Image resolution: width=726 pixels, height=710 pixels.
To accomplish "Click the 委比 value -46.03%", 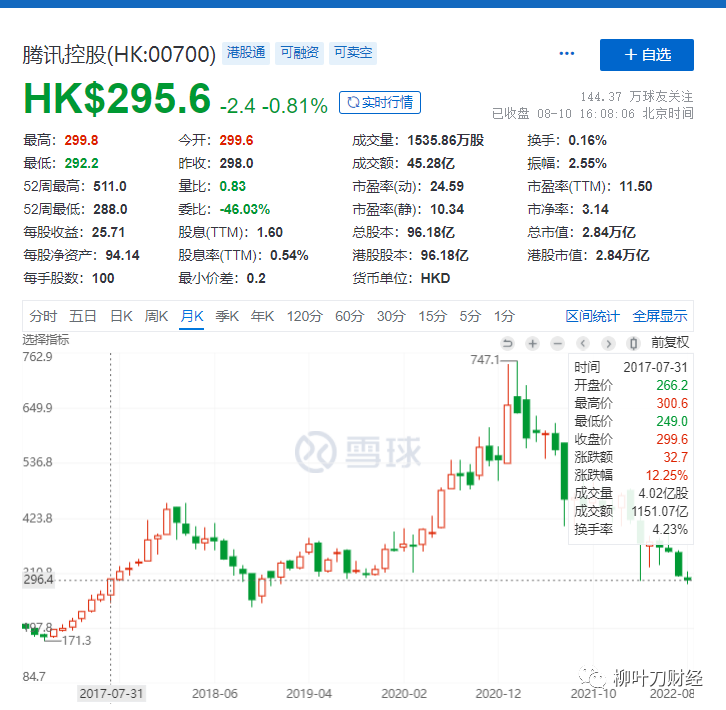I will point(244,209).
